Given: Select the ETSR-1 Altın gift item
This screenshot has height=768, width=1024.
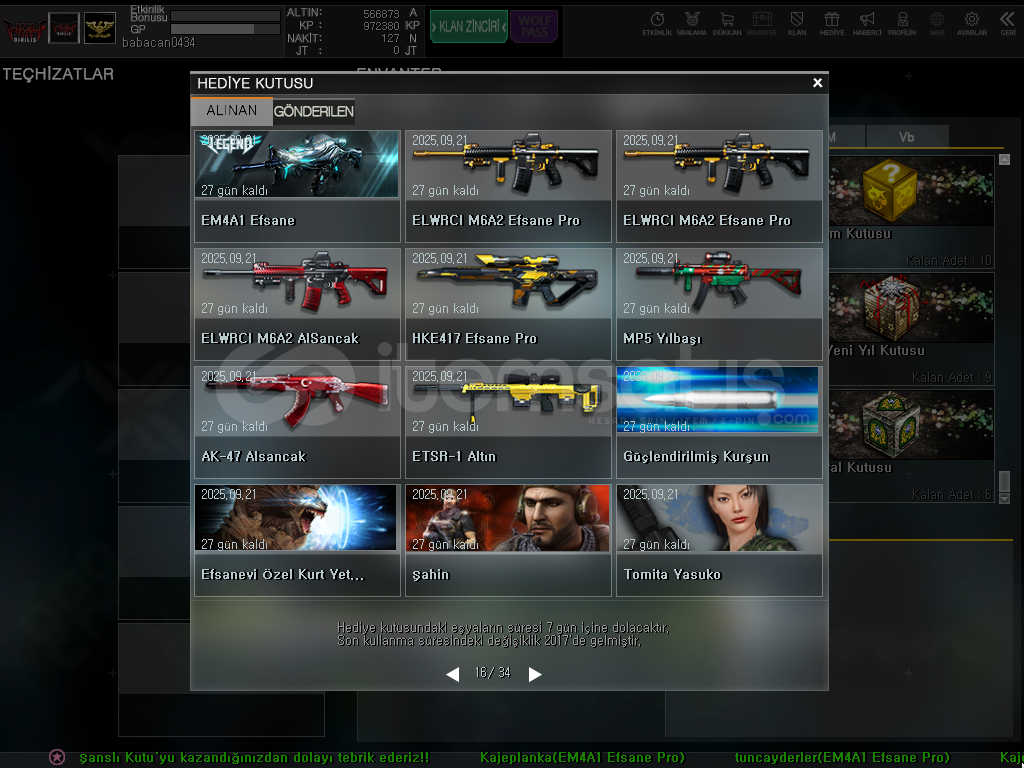Looking at the screenshot, I should pyautogui.click(x=508, y=423).
